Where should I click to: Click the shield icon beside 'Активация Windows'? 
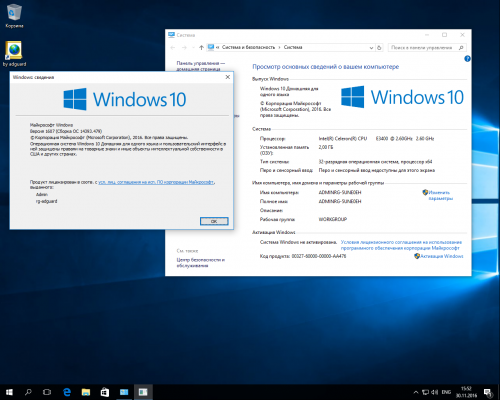click(417, 256)
